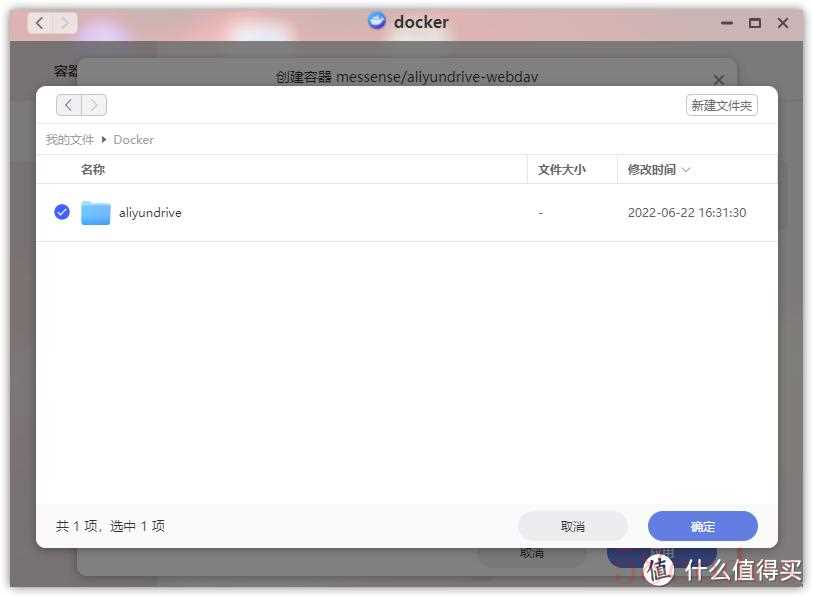
Task: Cancel file picker with 取消 button
Action: (x=572, y=526)
